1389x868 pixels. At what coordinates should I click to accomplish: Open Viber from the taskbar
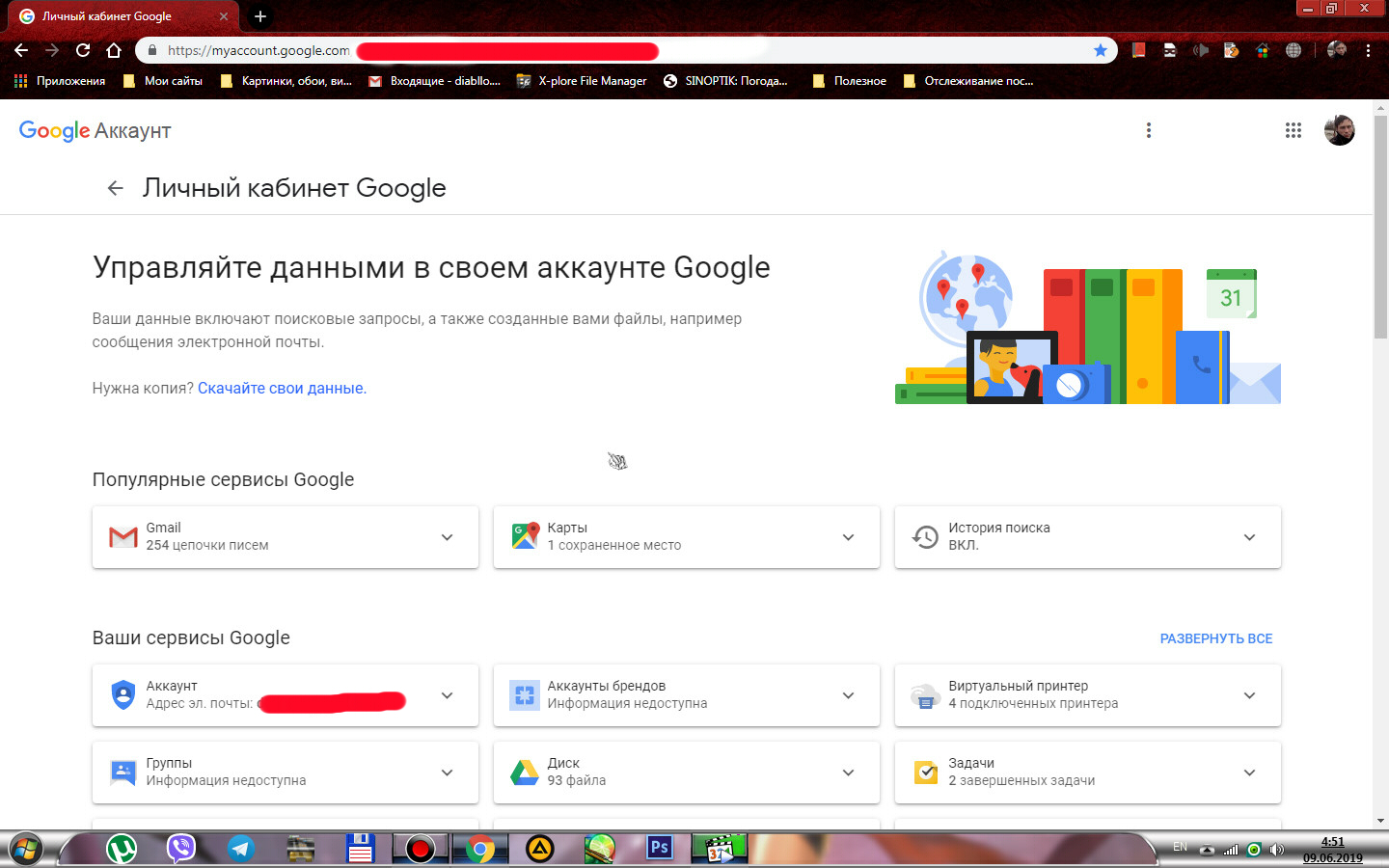(180, 849)
